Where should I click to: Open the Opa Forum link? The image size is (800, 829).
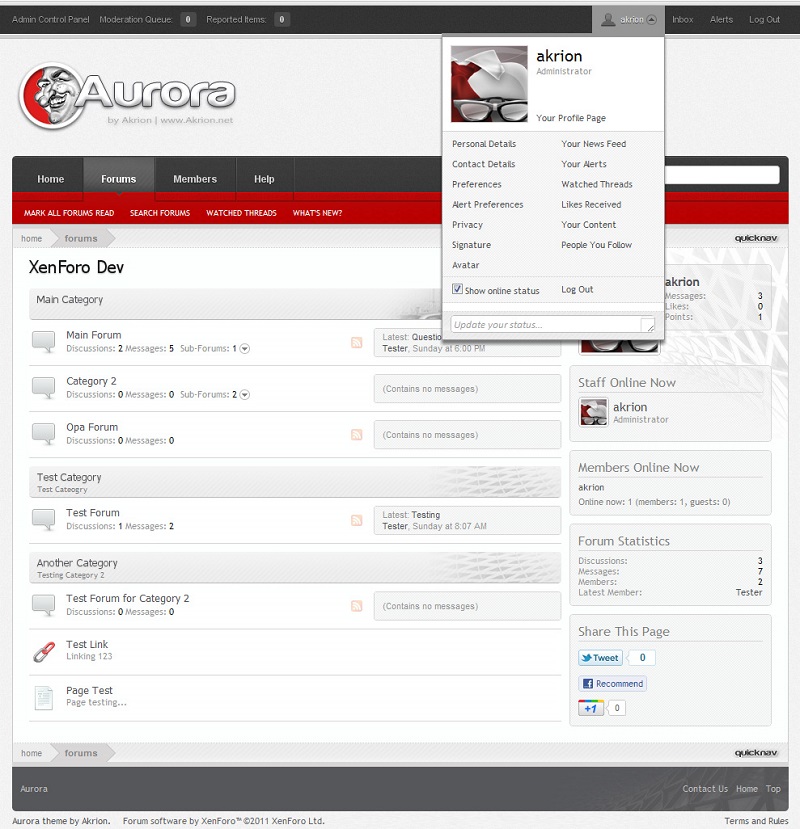pos(92,427)
